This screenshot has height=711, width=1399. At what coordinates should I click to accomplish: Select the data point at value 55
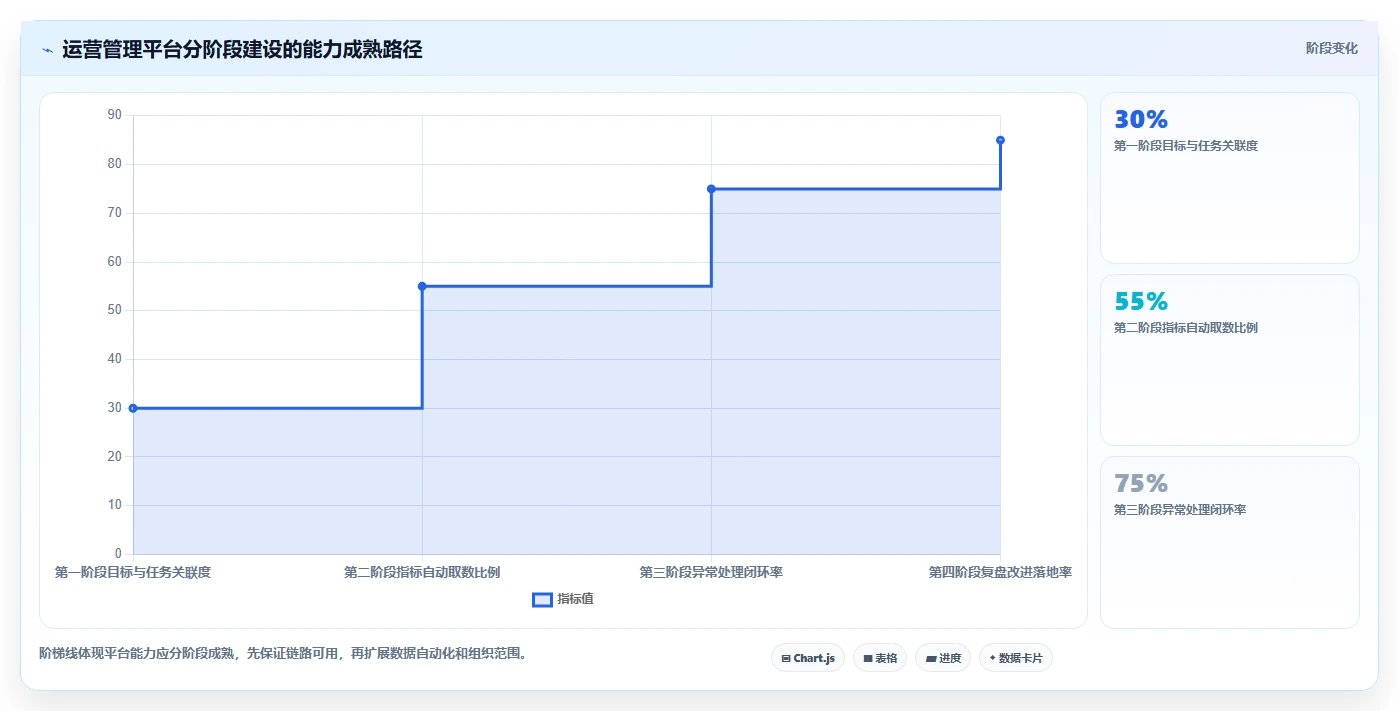pyautogui.click(x=422, y=286)
